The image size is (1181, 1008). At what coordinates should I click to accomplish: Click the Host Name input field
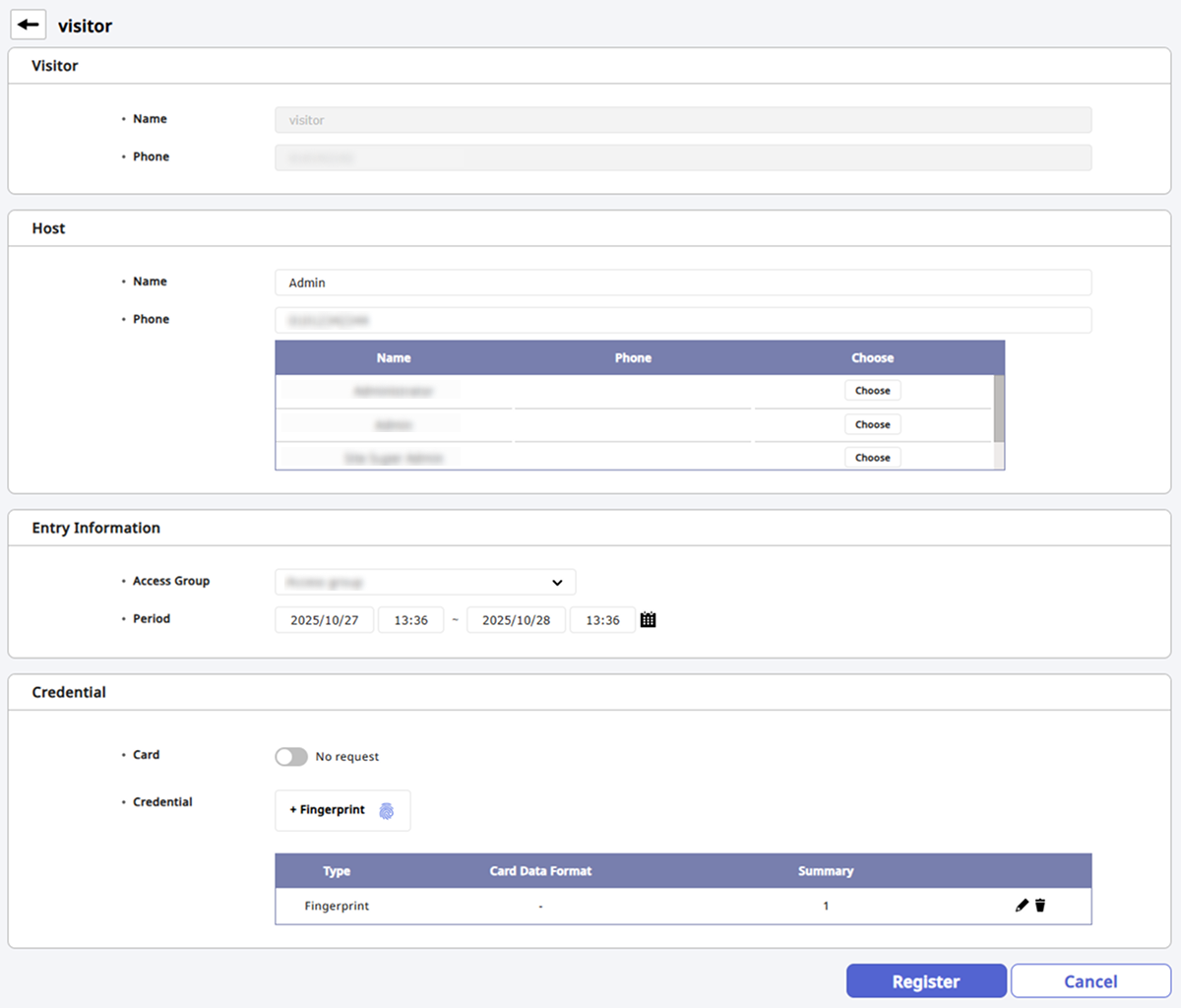click(683, 283)
